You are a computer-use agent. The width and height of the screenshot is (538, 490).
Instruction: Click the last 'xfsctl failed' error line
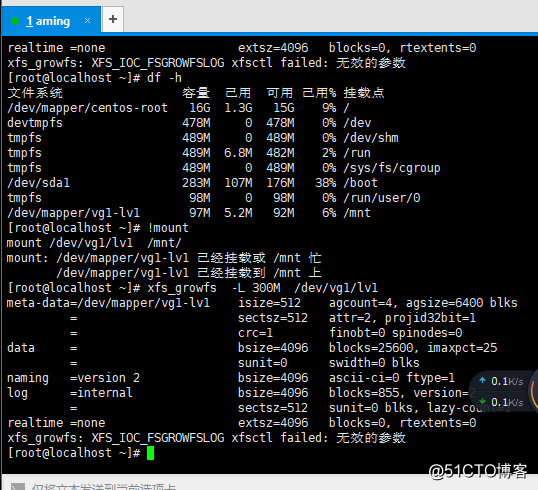click(x=206, y=438)
